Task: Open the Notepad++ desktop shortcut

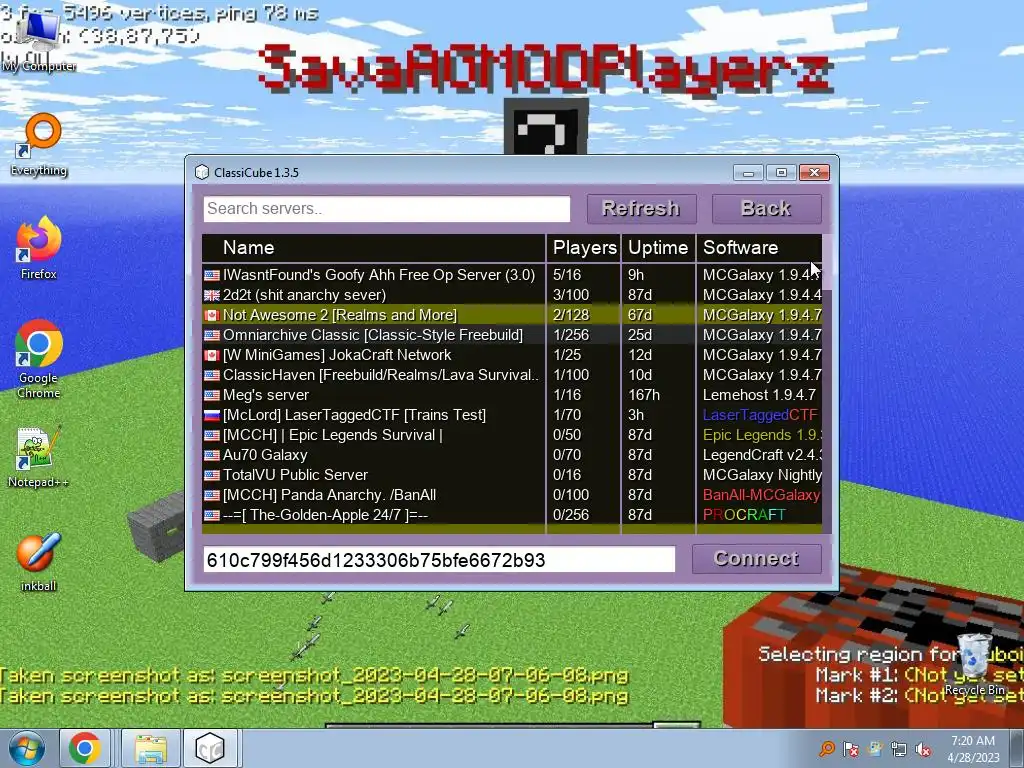Action: pyautogui.click(x=39, y=457)
